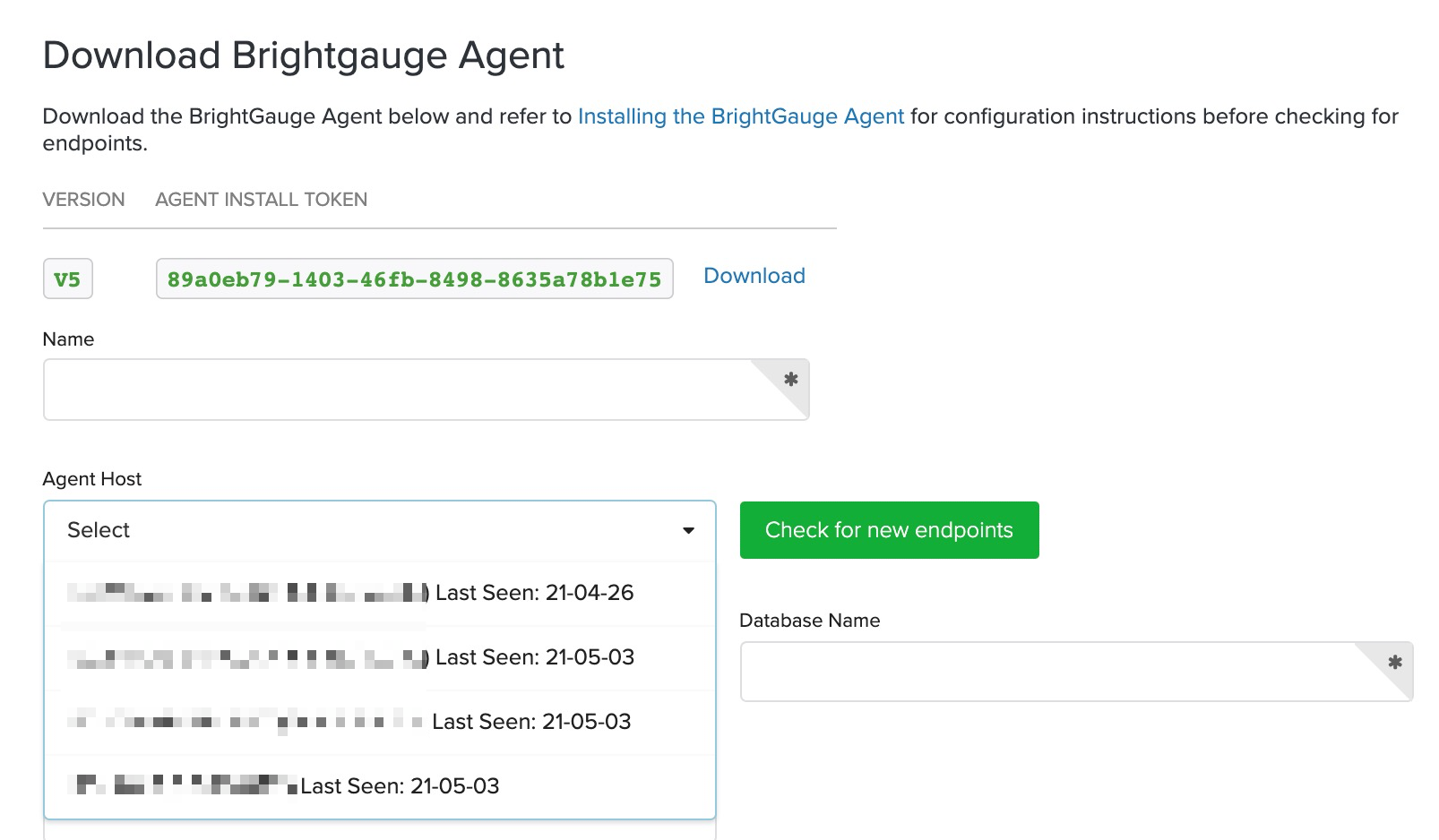The height and width of the screenshot is (840, 1439).
Task: Choose the last host option in the list
Action: click(x=380, y=786)
